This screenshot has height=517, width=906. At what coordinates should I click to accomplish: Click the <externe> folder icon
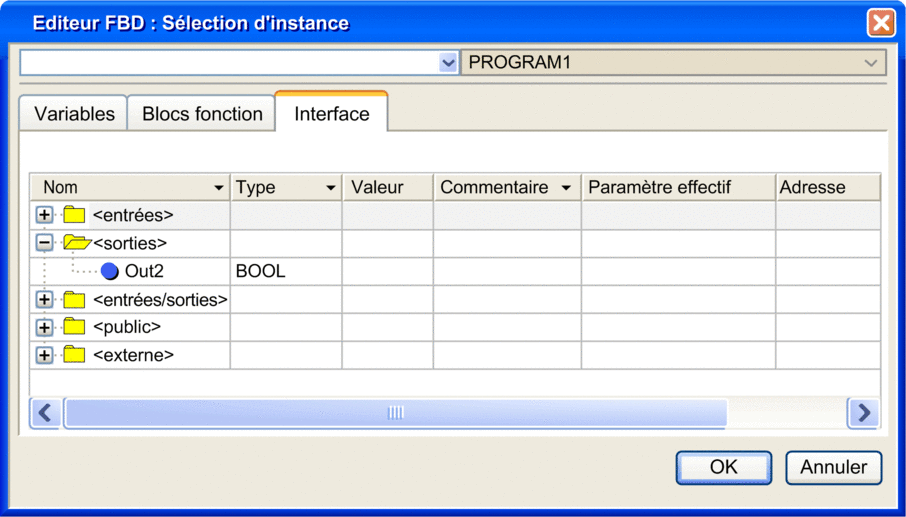74,355
